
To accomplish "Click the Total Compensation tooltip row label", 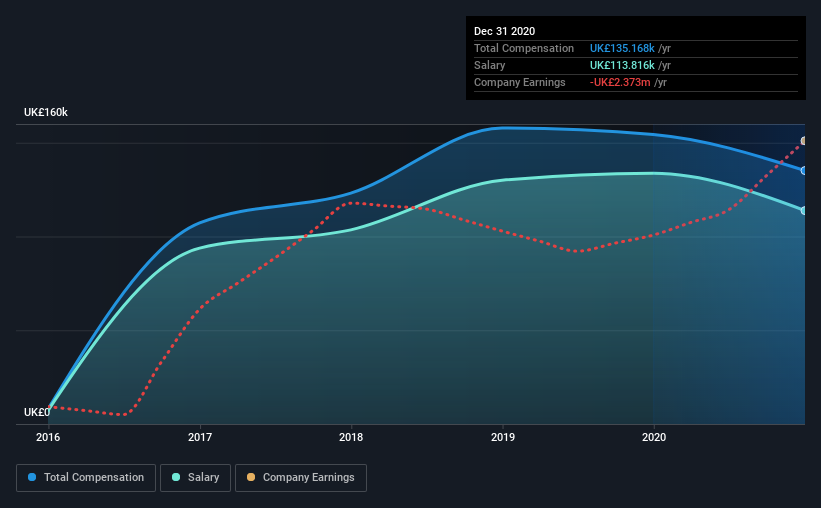I will [x=524, y=48].
